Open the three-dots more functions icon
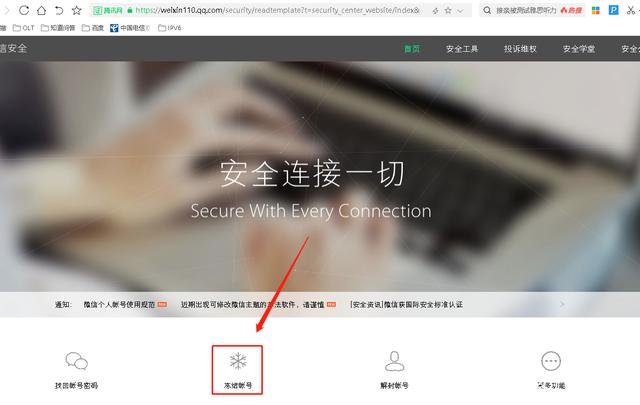Viewport: 640px width, 405px height. pos(551,361)
